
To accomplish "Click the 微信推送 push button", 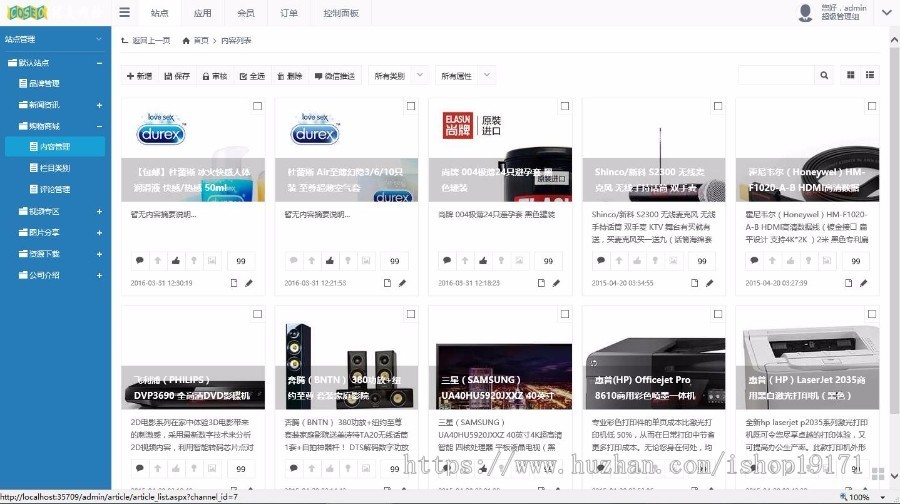I will point(335,76).
